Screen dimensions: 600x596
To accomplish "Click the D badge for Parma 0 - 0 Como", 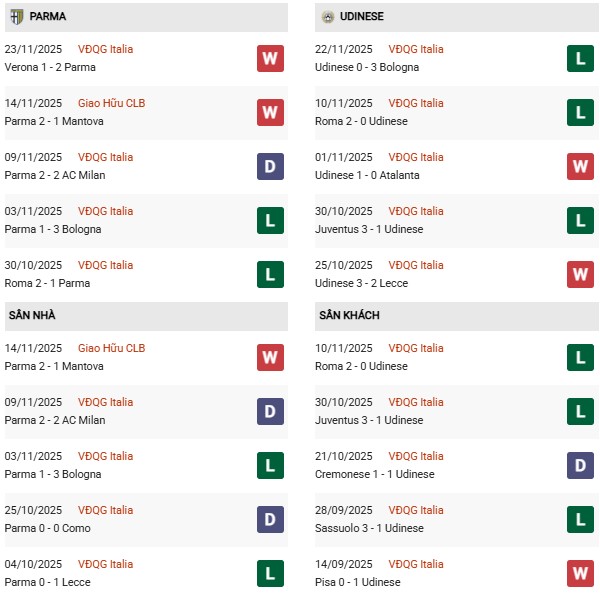I will click(270, 519).
